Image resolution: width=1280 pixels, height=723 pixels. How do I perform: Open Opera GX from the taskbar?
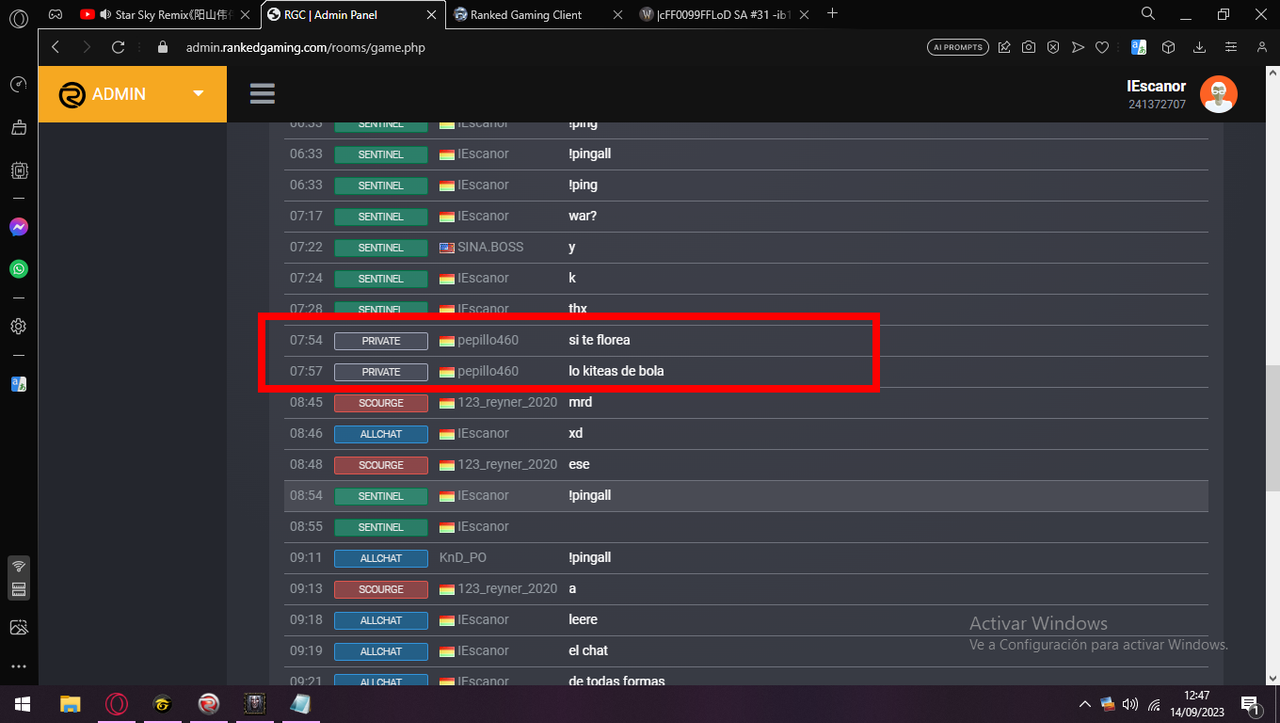116,704
